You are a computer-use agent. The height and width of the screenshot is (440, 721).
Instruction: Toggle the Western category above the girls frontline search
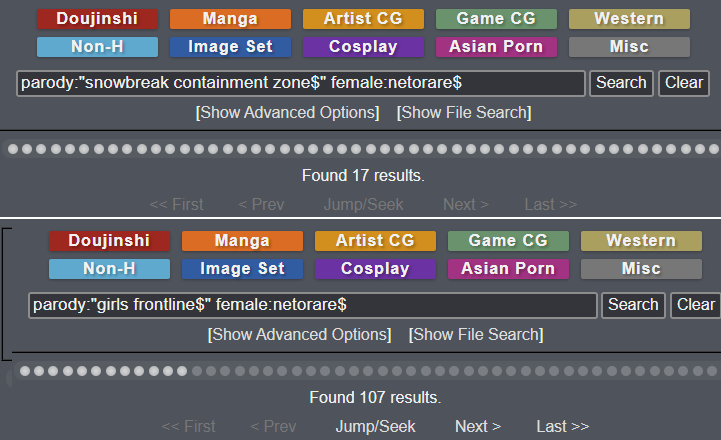pos(641,241)
